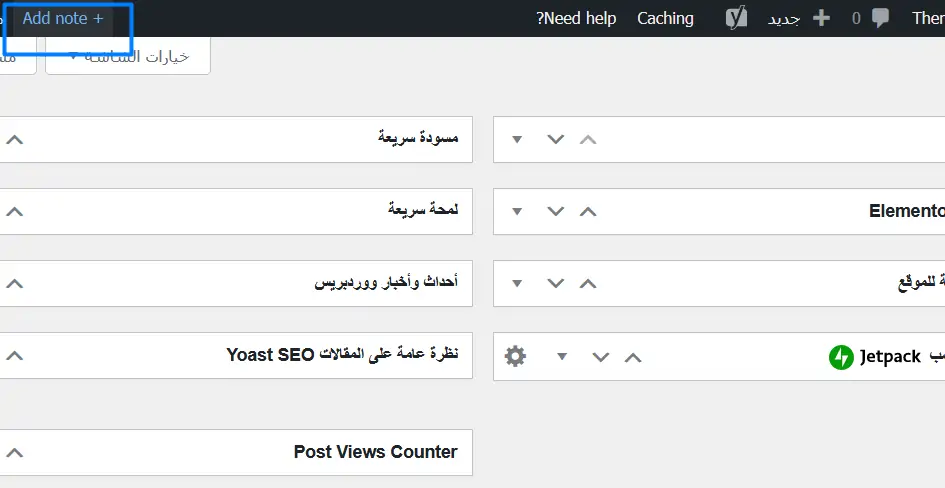Screen dimensions: 945x488
Task: Click the green Jetpack logo icon
Action: tap(841, 357)
